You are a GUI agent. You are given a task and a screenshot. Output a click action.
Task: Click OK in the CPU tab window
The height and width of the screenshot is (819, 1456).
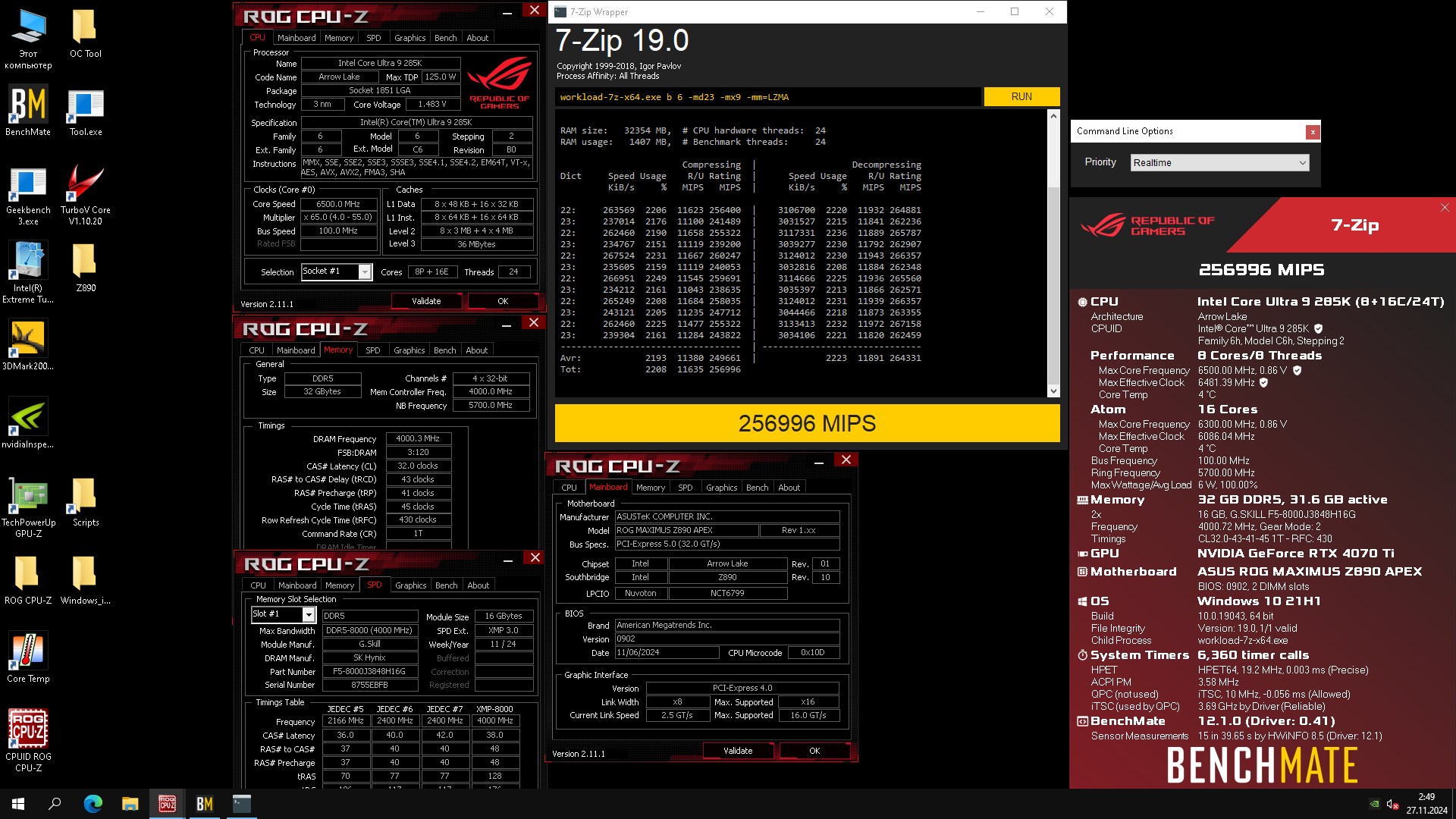pyautogui.click(x=503, y=301)
